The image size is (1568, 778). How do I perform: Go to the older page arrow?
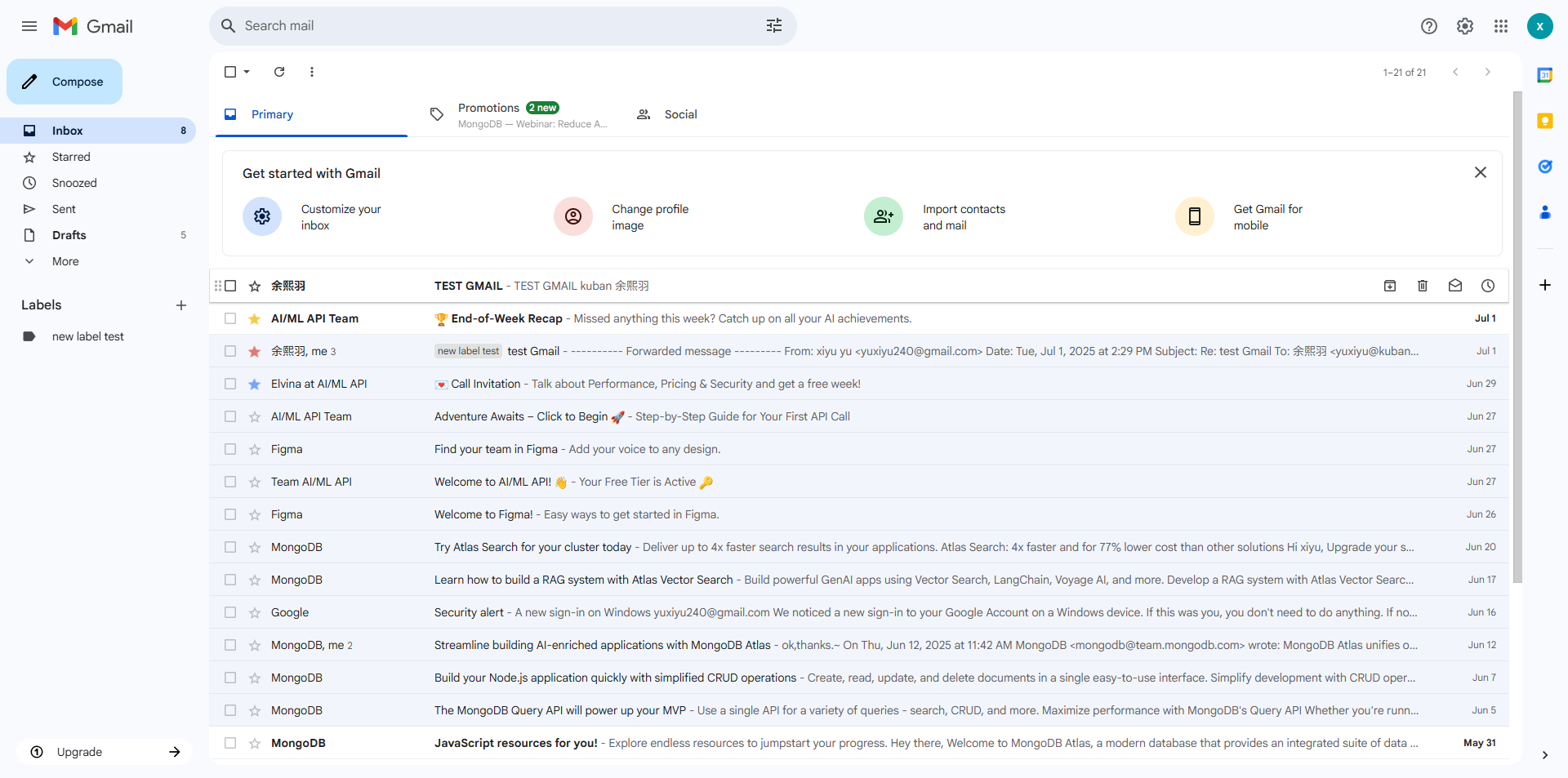[1488, 72]
